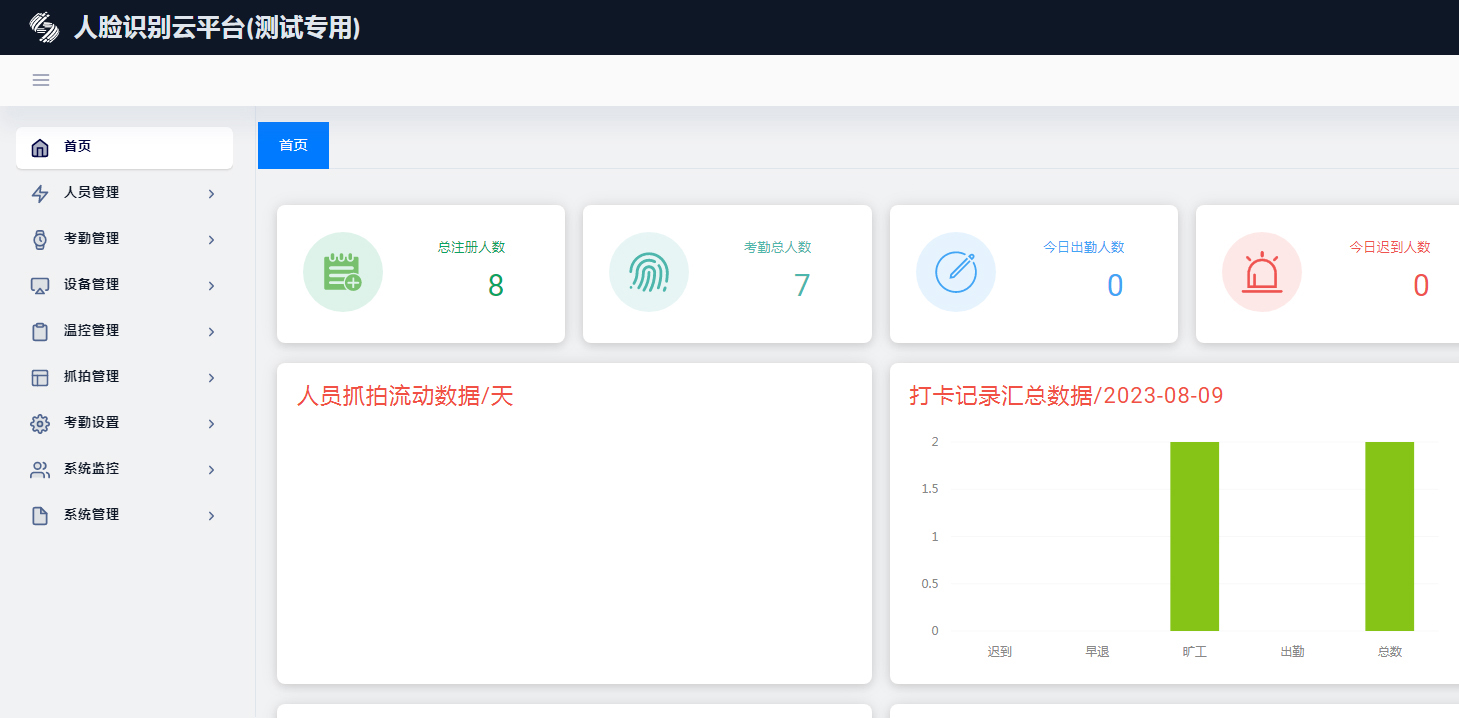Click the hamburger menu collapse icon

click(x=41, y=80)
